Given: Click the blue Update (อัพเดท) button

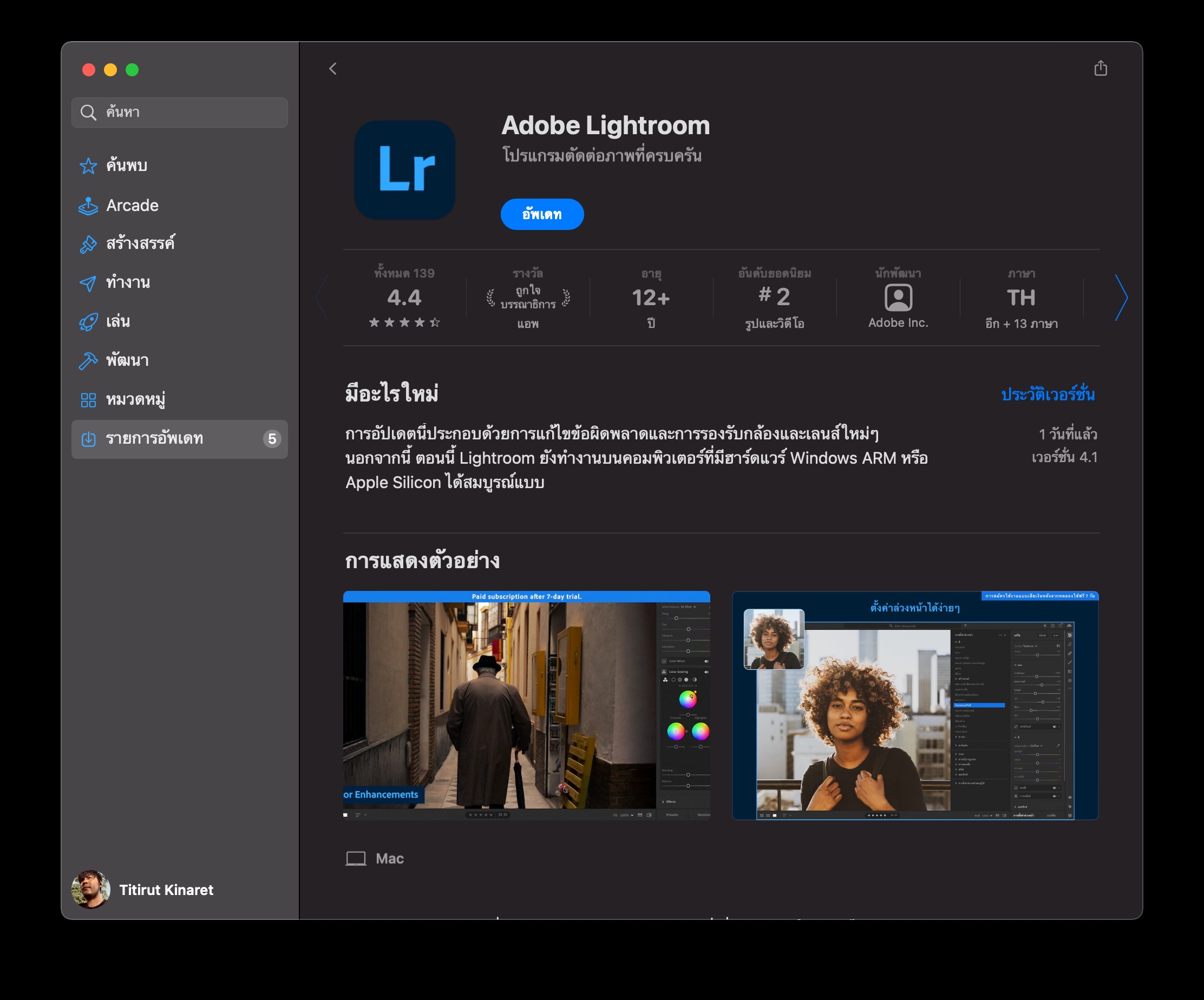Looking at the screenshot, I should 541,214.
